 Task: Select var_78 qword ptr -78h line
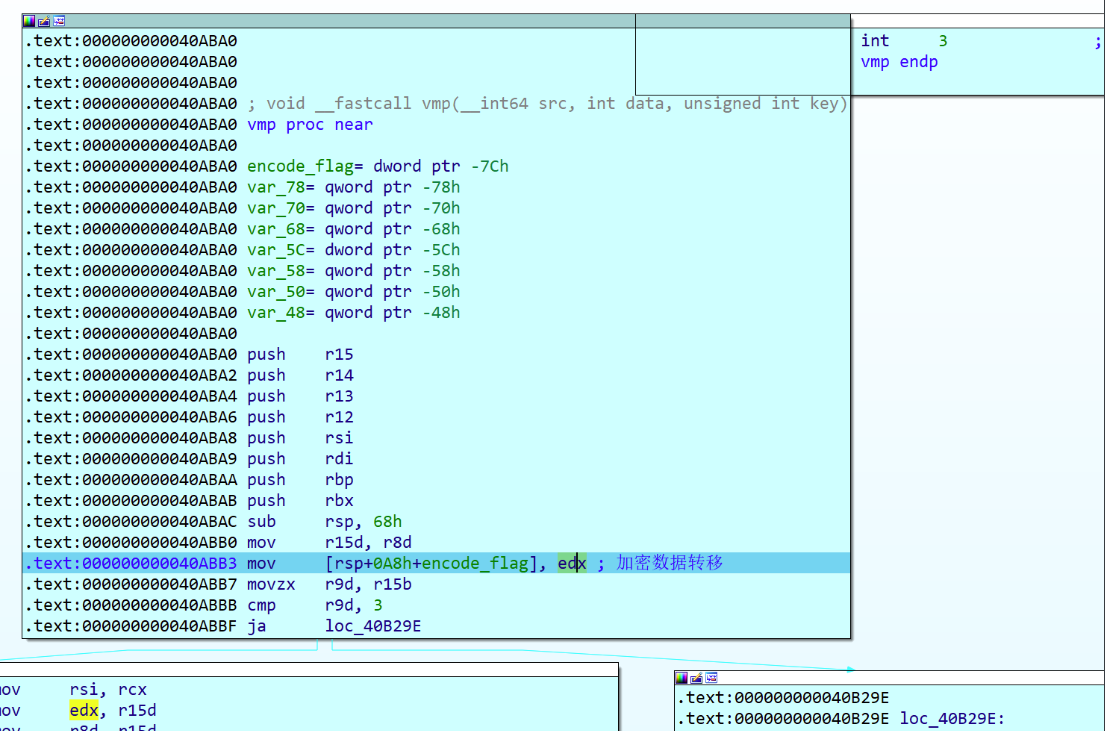(x=353, y=188)
